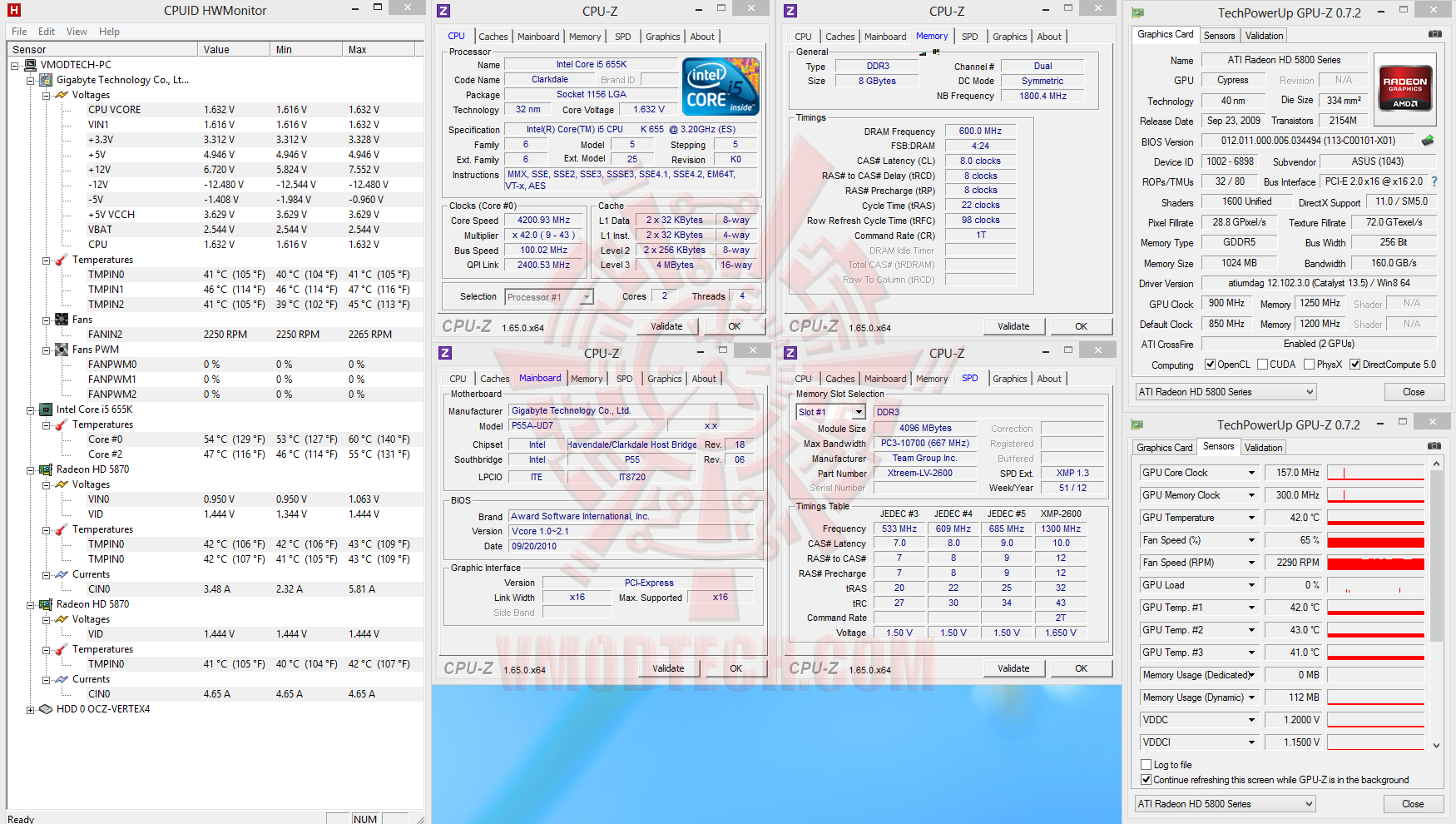Open the GPU Memory Clock sensor dropdown
The image size is (1456, 824).
[x=1251, y=495]
